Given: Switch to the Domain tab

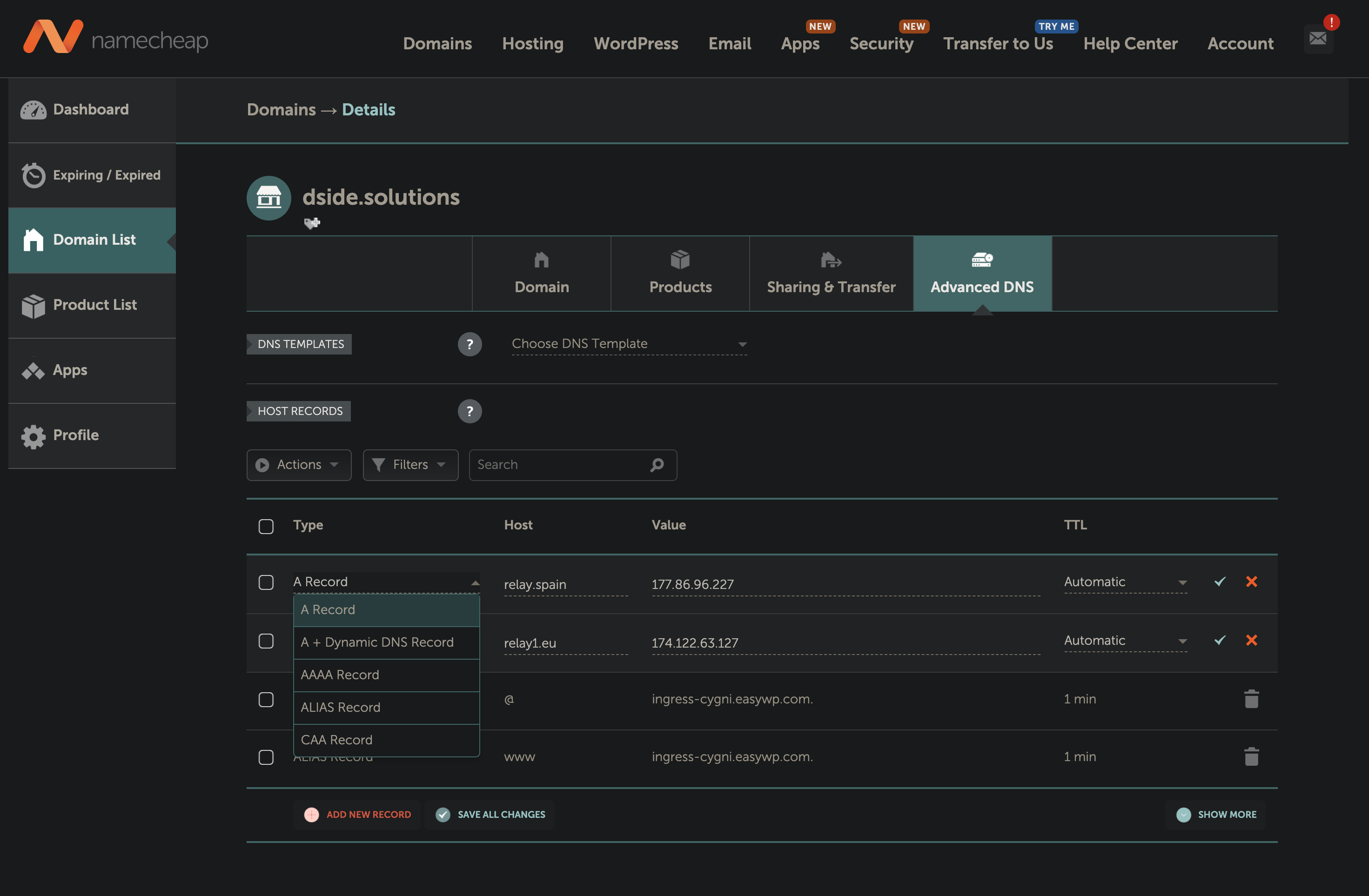Looking at the screenshot, I should point(541,274).
